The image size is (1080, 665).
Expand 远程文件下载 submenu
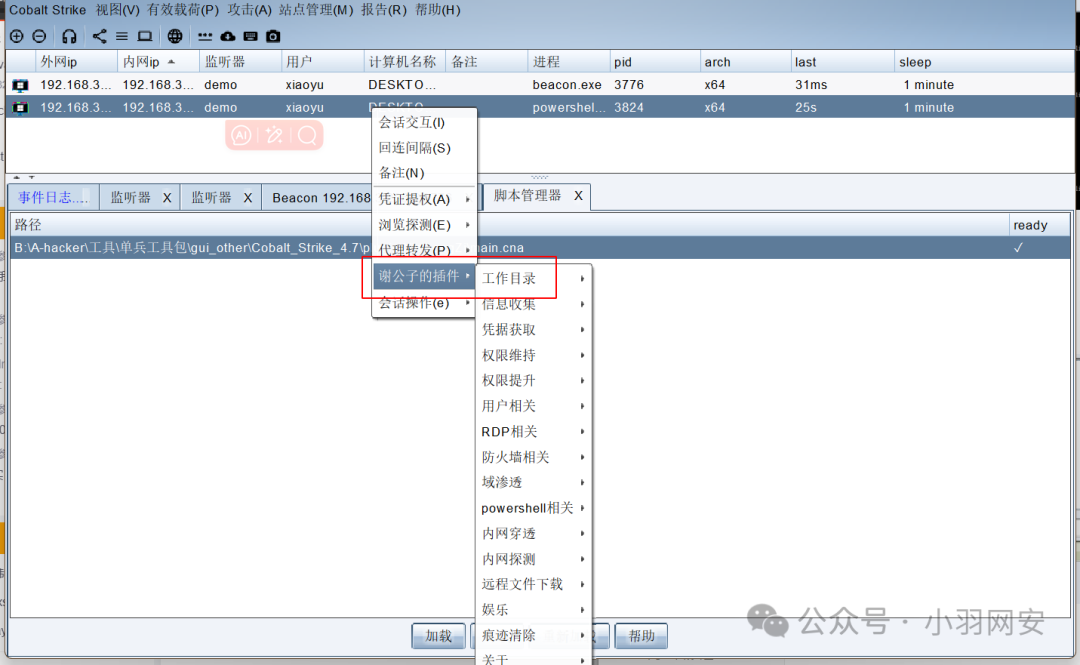tap(534, 584)
